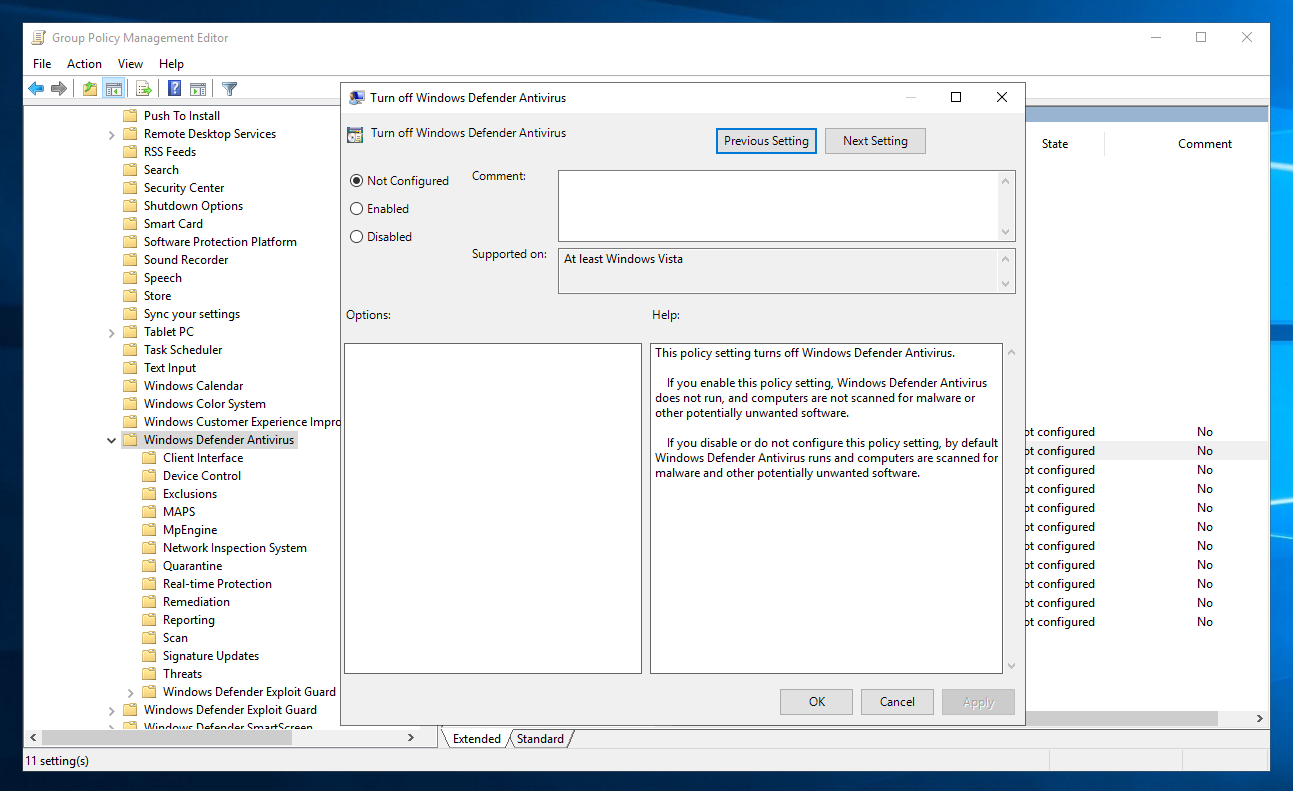This screenshot has height=791, width=1293.
Task: Click the Cancel button
Action: (x=897, y=702)
